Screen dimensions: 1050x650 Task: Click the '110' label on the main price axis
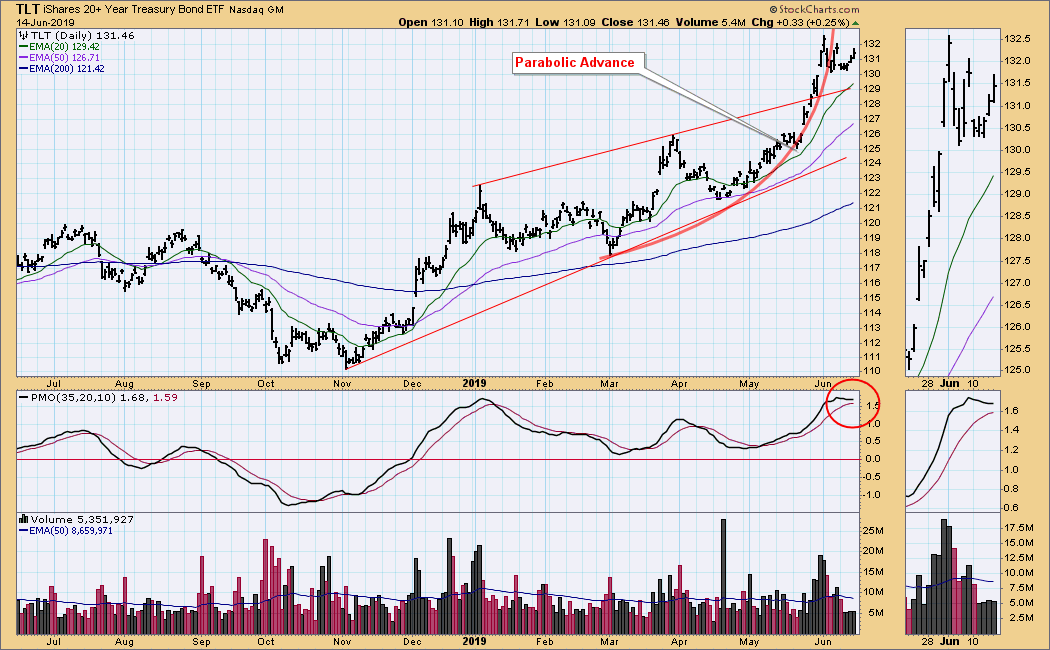click(871, 372)
